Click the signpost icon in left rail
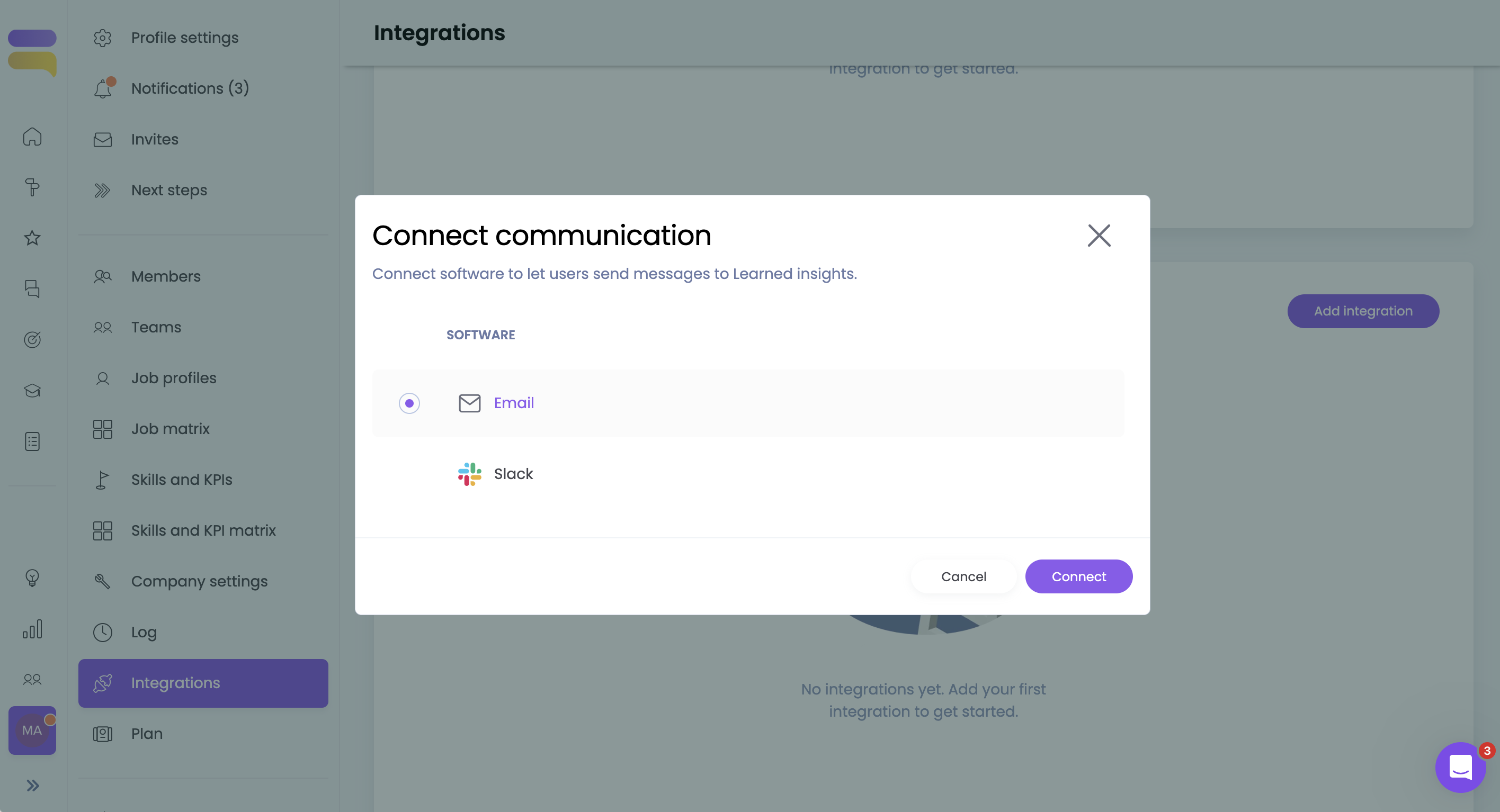Viewport: 1500px width, 812px height. pyautogui.click(x=33, y=187)
